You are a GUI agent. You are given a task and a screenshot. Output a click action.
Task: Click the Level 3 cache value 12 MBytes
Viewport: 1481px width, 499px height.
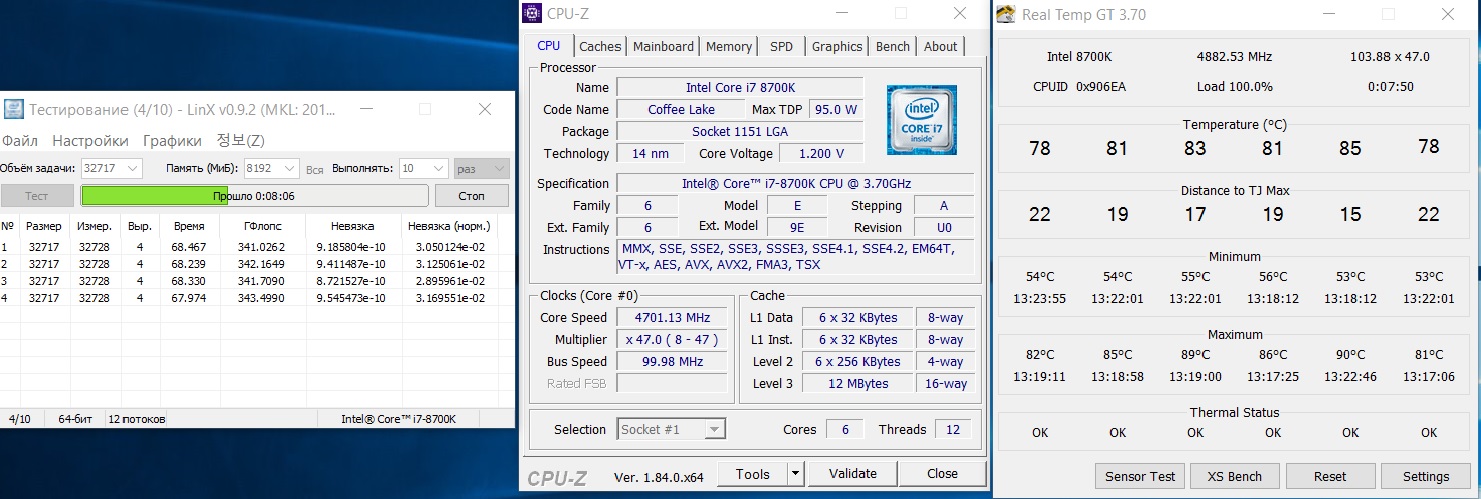point(858,384)
